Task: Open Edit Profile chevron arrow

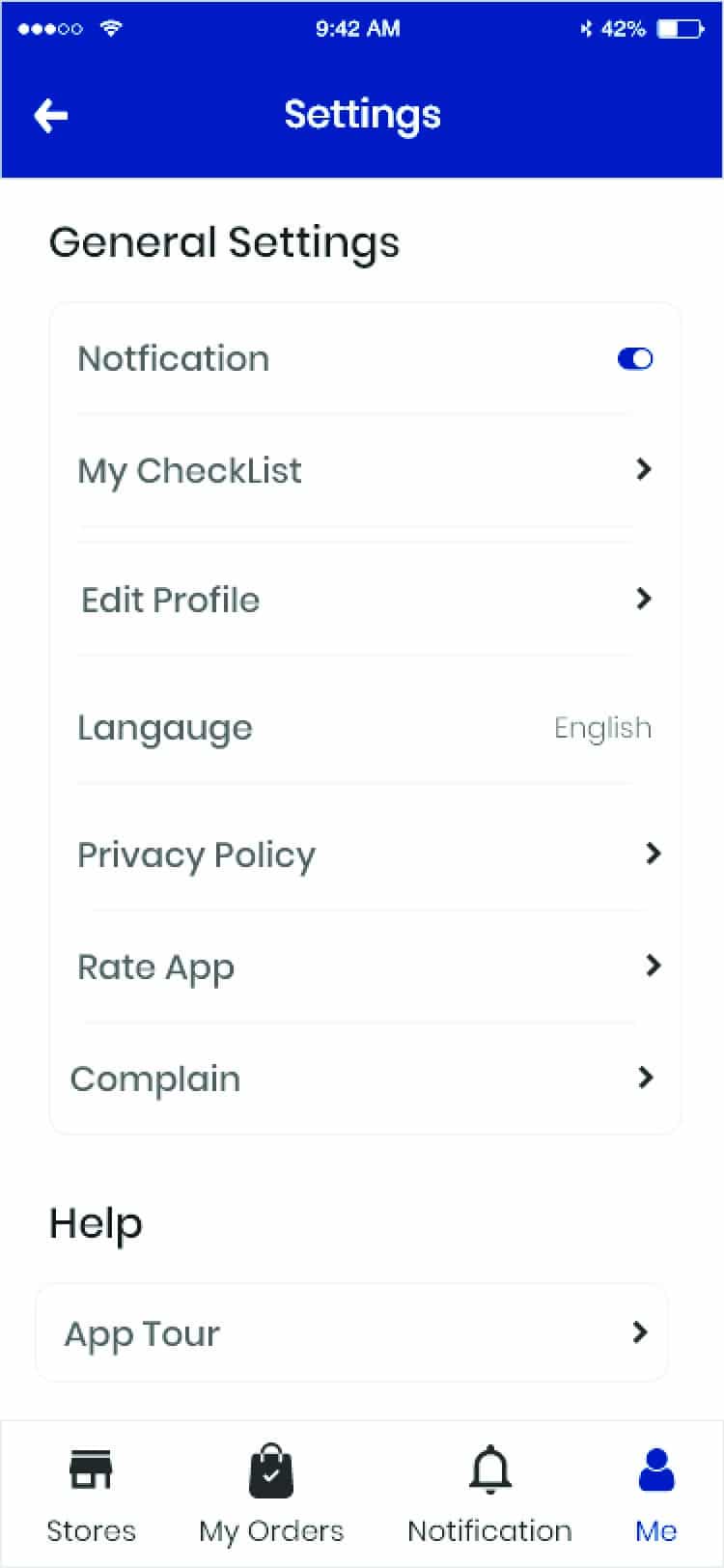Action: [644, 599]
